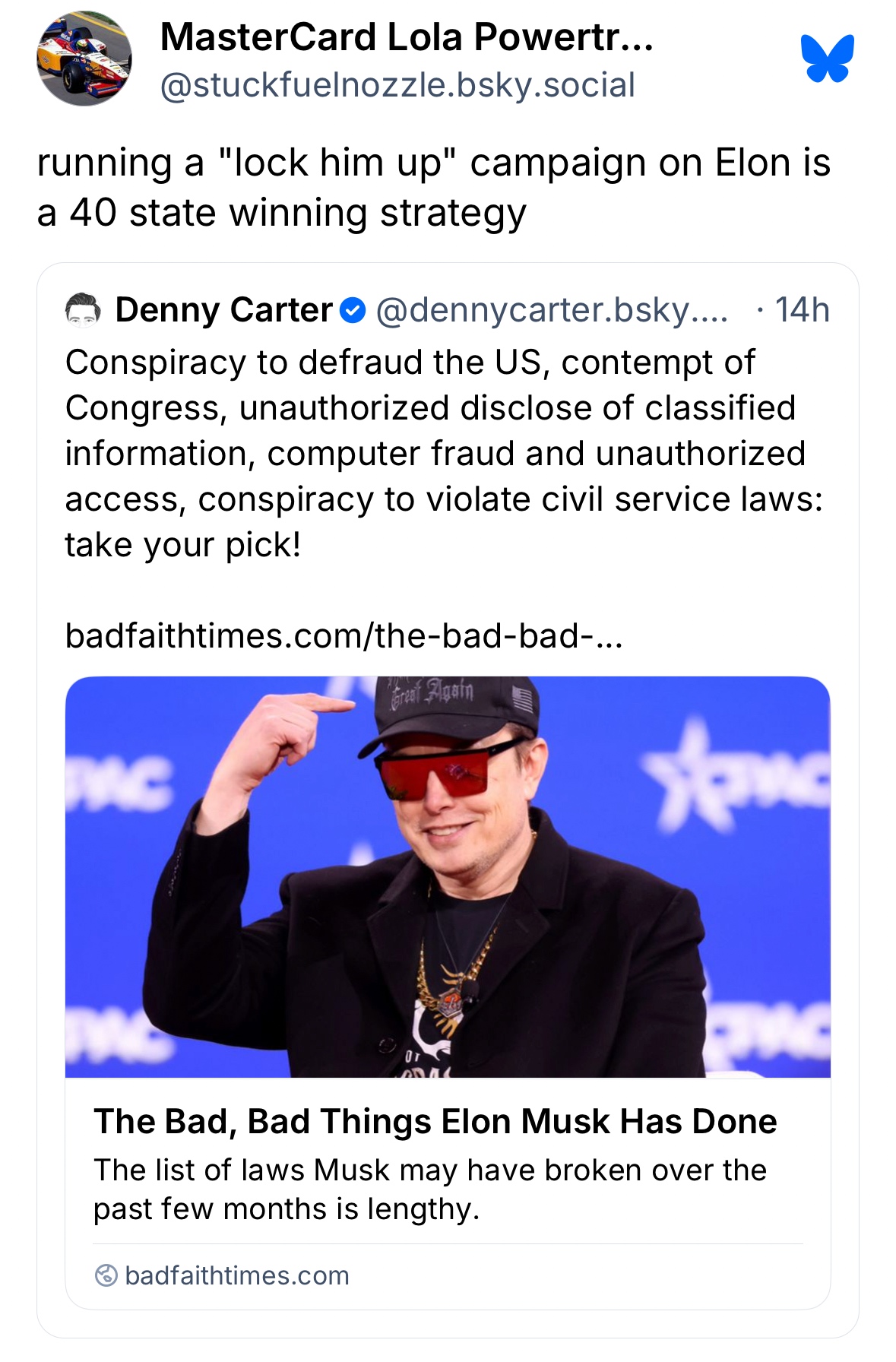Screen dimensions: 896x1362
Task: Open the MasterCard Lola Powertr... display name
Action: [407, 36]
